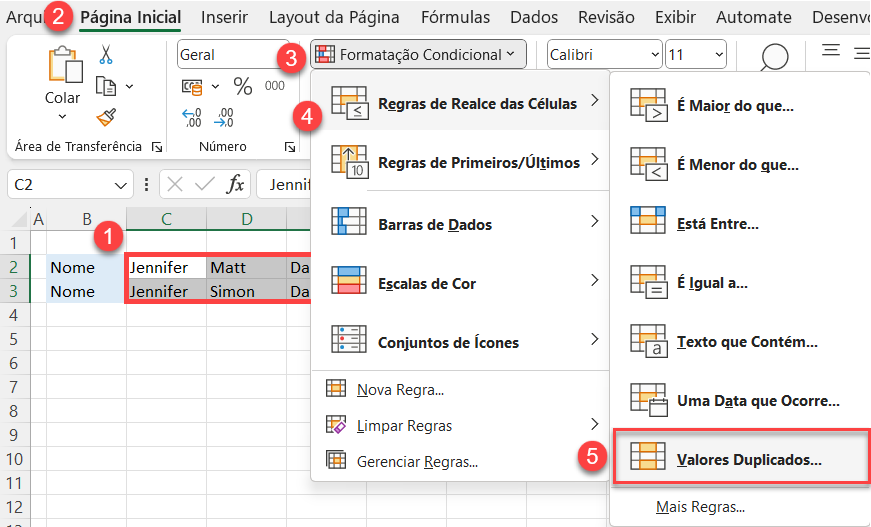Select row 7 header
The image size is (871, 527).
(14, 387)
